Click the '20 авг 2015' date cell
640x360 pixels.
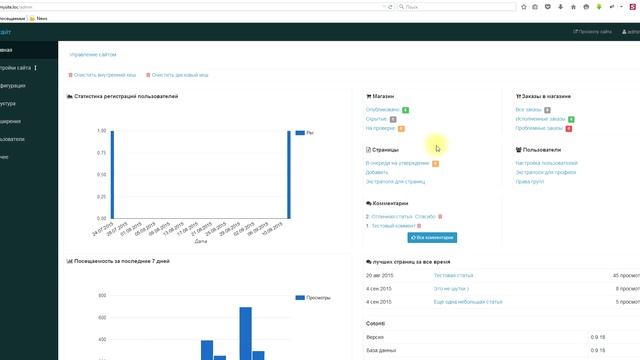tap(380, 276)
